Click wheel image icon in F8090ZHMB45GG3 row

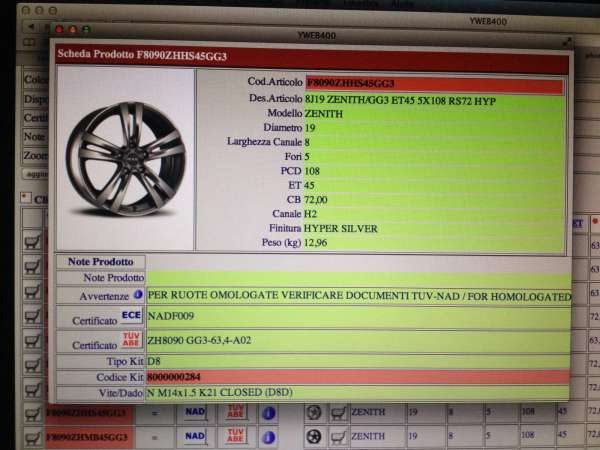point(314,437)
